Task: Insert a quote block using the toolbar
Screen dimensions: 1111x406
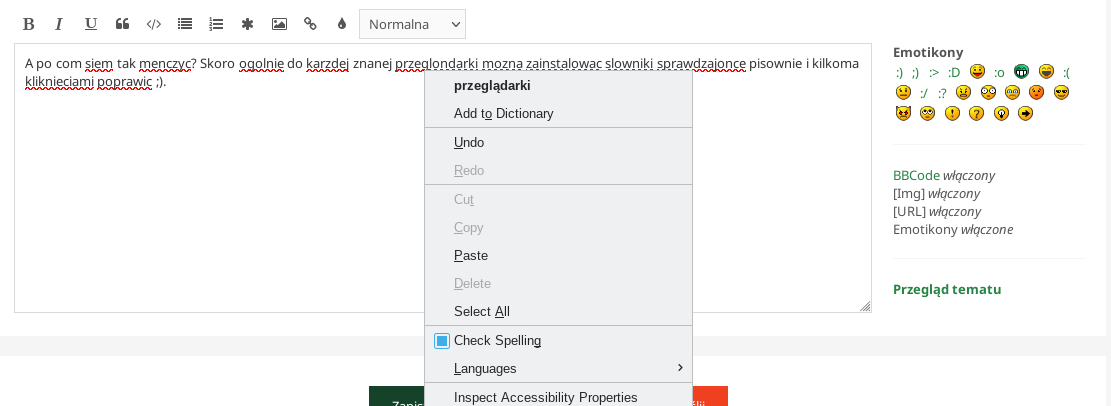Action: pos(122,24)
